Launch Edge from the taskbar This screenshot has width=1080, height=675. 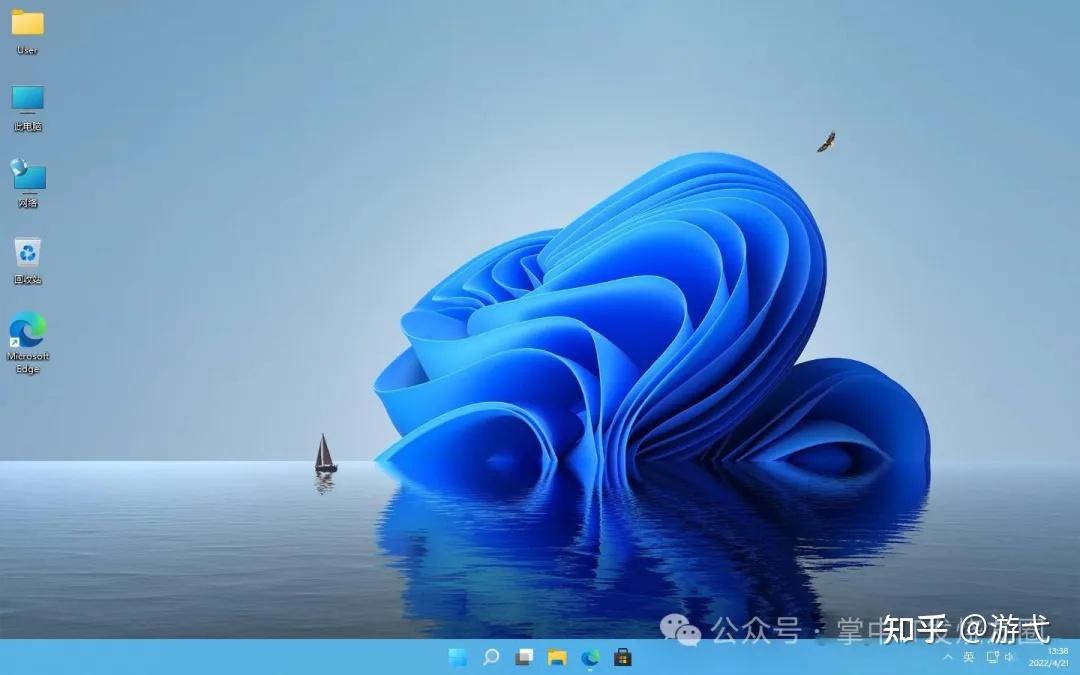590,657
